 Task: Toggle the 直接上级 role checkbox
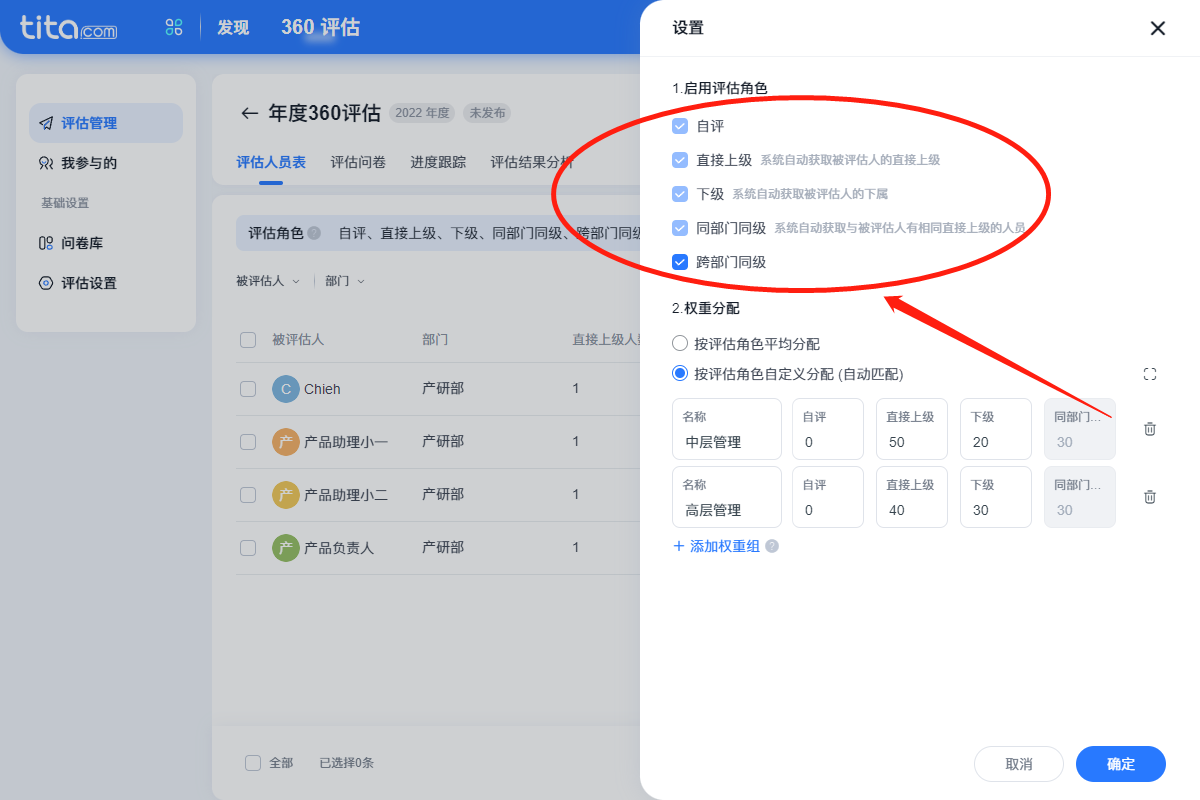(680, 160)
